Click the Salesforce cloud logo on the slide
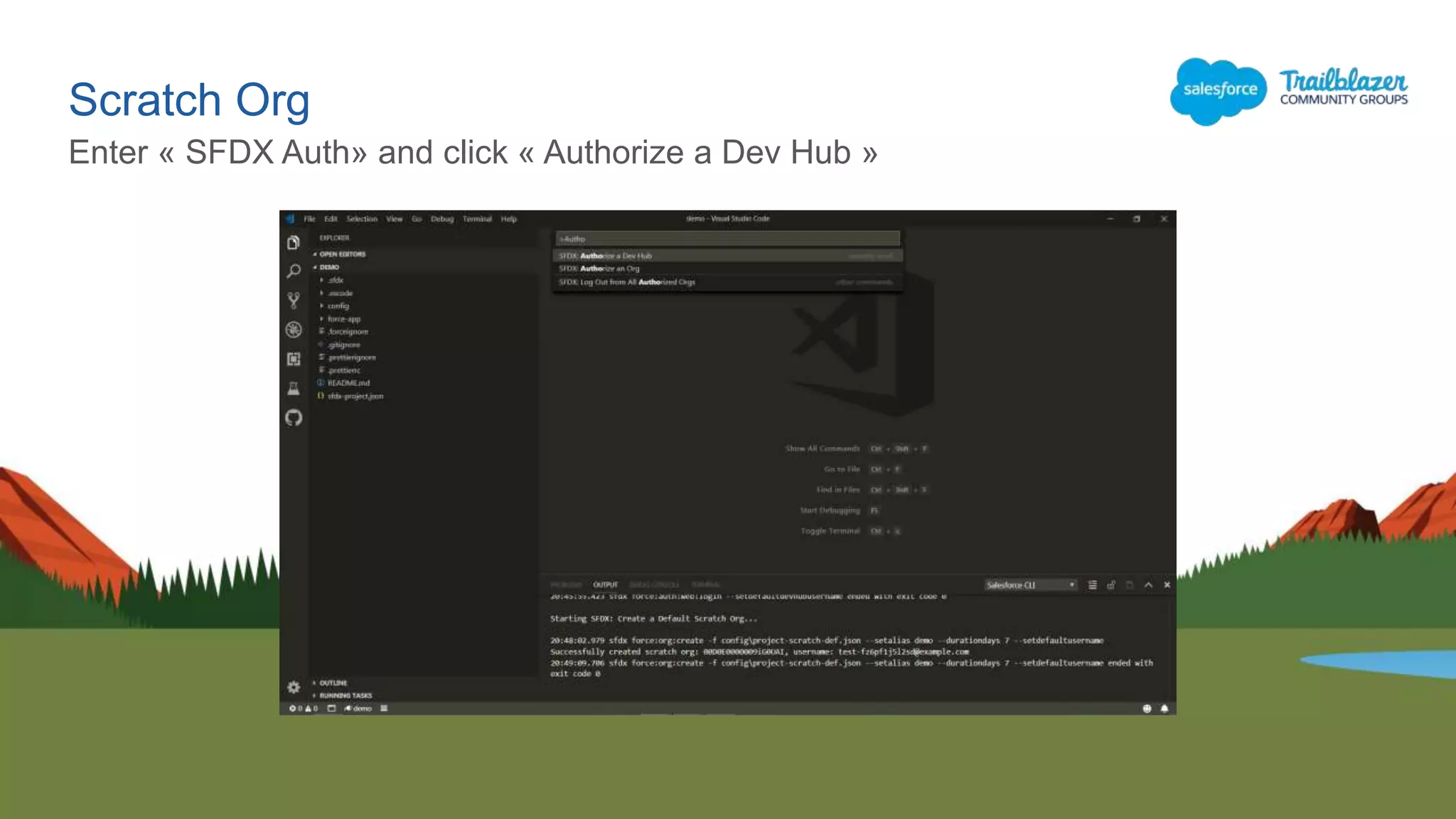The height and width of the screenshot is (819, 1456). pyautogui.click(x=1219, y=92)
